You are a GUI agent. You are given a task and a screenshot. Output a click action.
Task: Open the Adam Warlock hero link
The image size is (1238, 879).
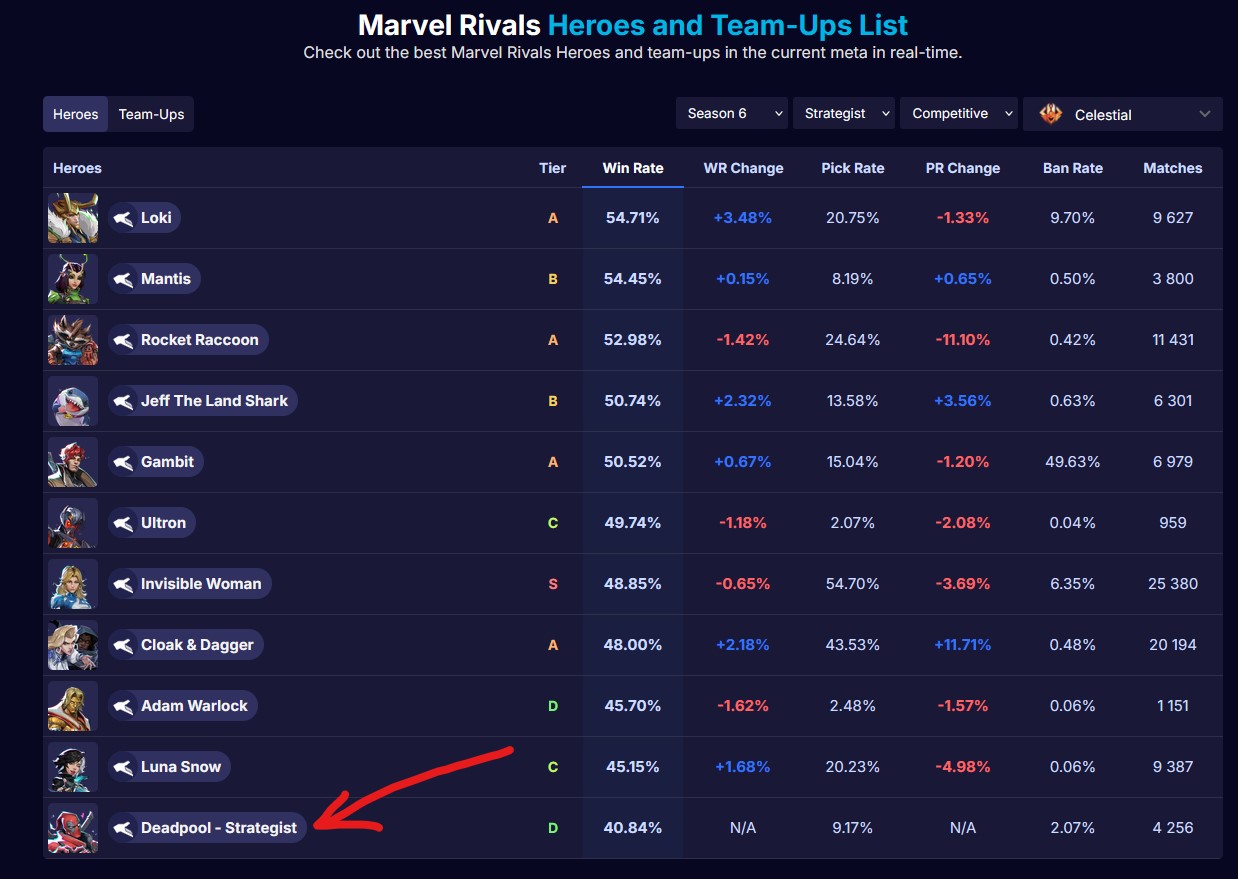click(182, 706)
